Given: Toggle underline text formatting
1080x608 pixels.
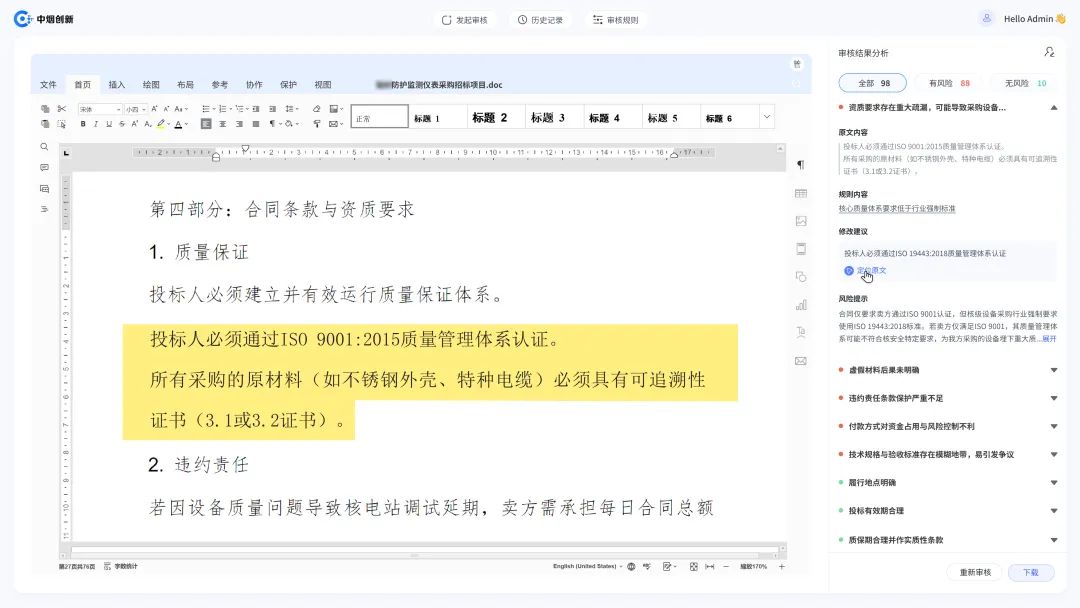Looking at the screenshot, I should 108,124.
